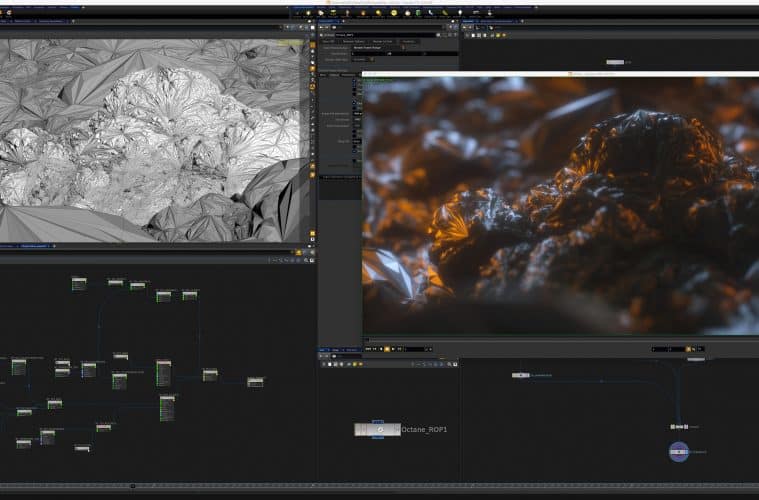This screenshot has height=500, width=759.
Task: Click the timeline bar at the bottom of the window
Action: [x=379, y=486]
